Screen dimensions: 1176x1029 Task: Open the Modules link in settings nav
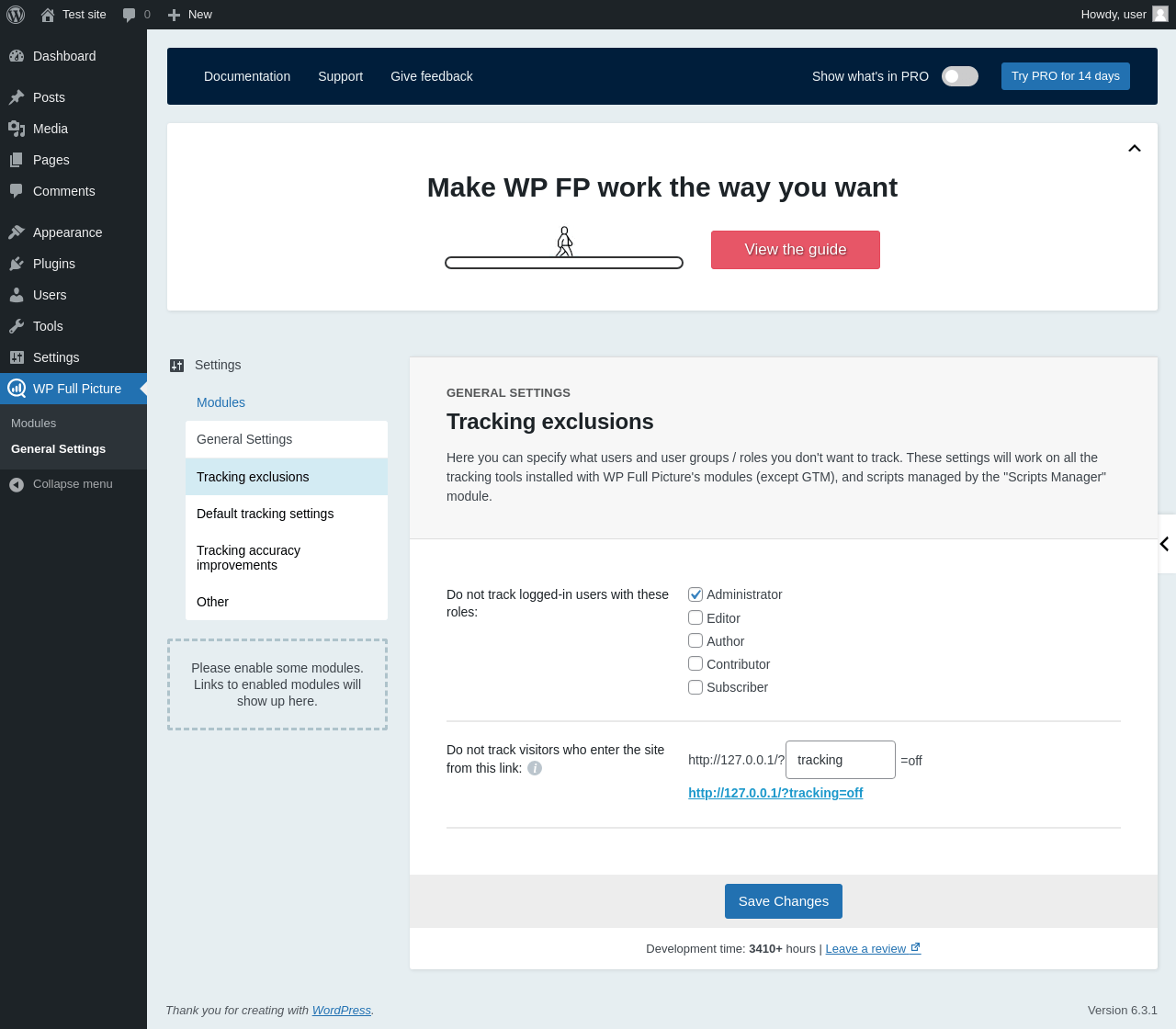(220, 402)
